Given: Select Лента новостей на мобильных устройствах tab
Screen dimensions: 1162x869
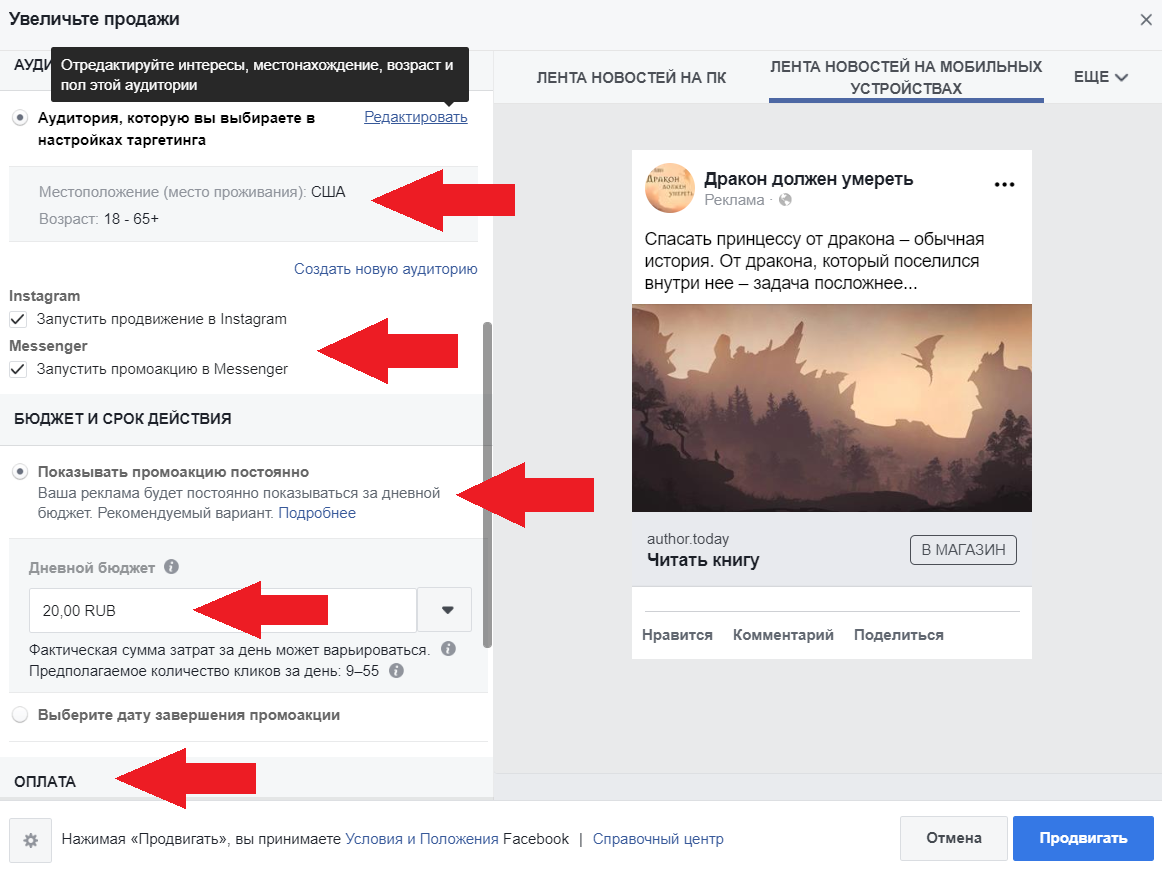Looking at the screenshot, I should [906, 77].
